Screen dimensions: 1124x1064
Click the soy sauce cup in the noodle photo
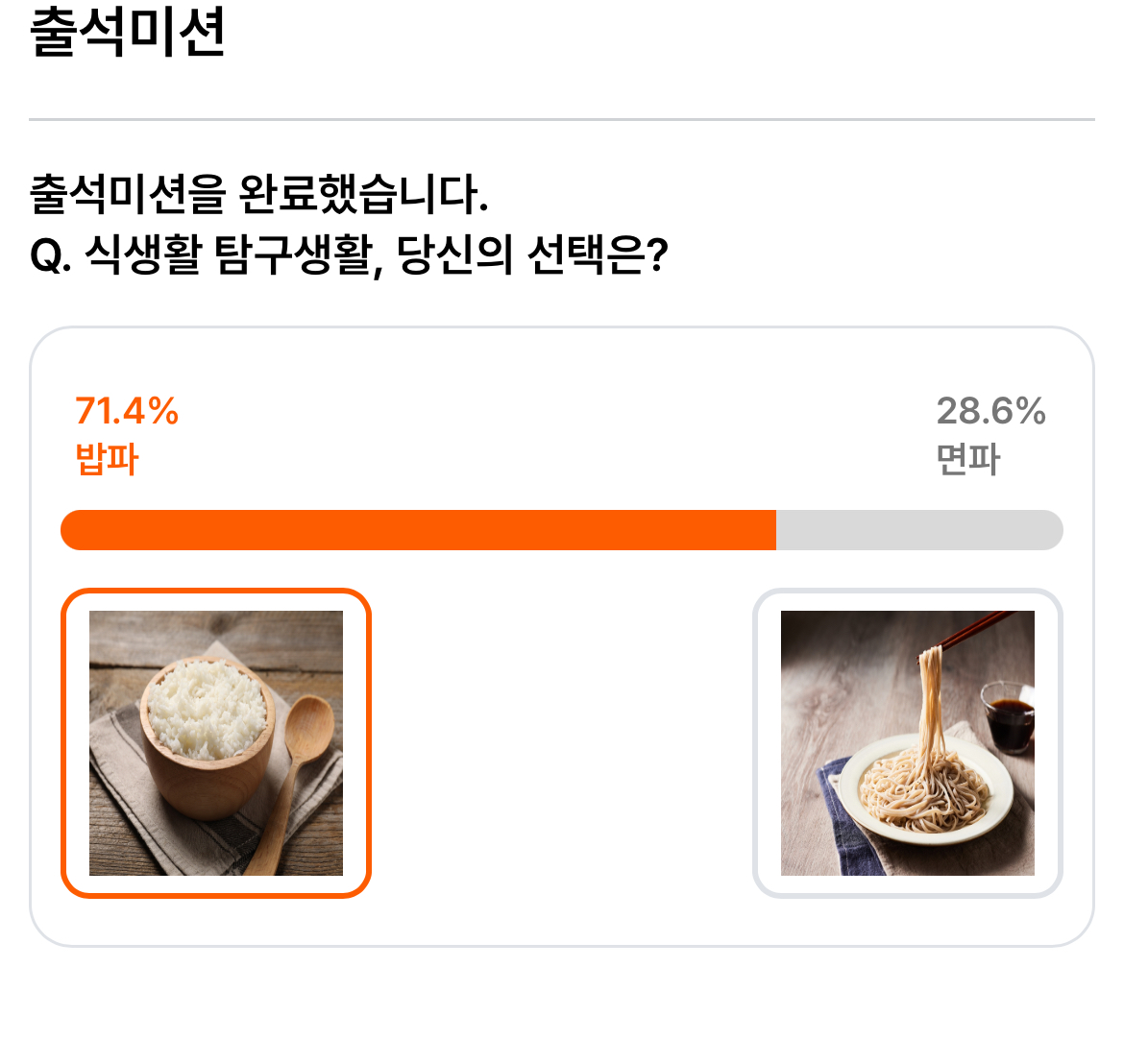coord(1009,717)
